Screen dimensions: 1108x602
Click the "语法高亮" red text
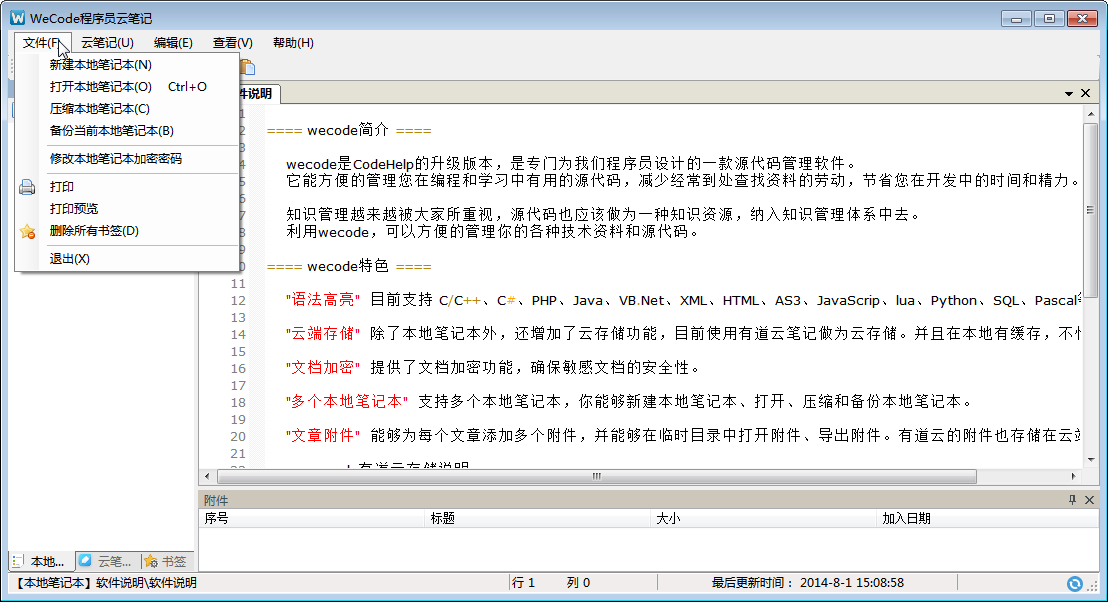click(323, 300)
